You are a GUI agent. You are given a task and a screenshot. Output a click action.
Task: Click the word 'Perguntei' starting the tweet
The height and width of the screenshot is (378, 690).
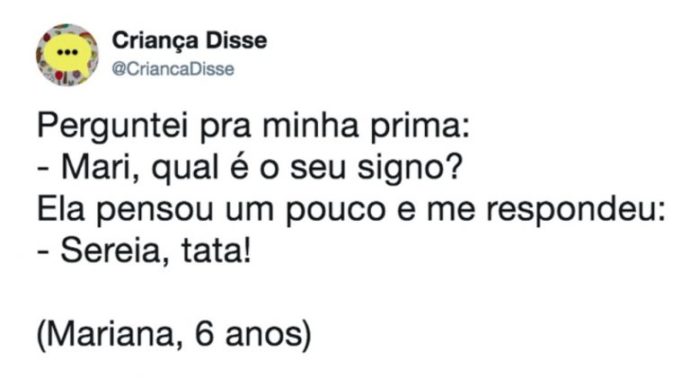(113, 127)
